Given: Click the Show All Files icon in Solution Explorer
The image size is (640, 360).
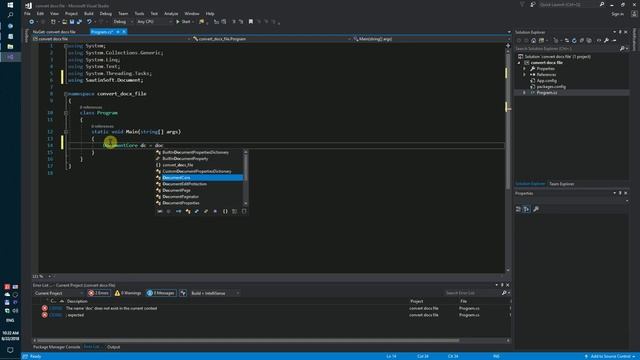Looking at the screenshot, I should pos(589,40).
